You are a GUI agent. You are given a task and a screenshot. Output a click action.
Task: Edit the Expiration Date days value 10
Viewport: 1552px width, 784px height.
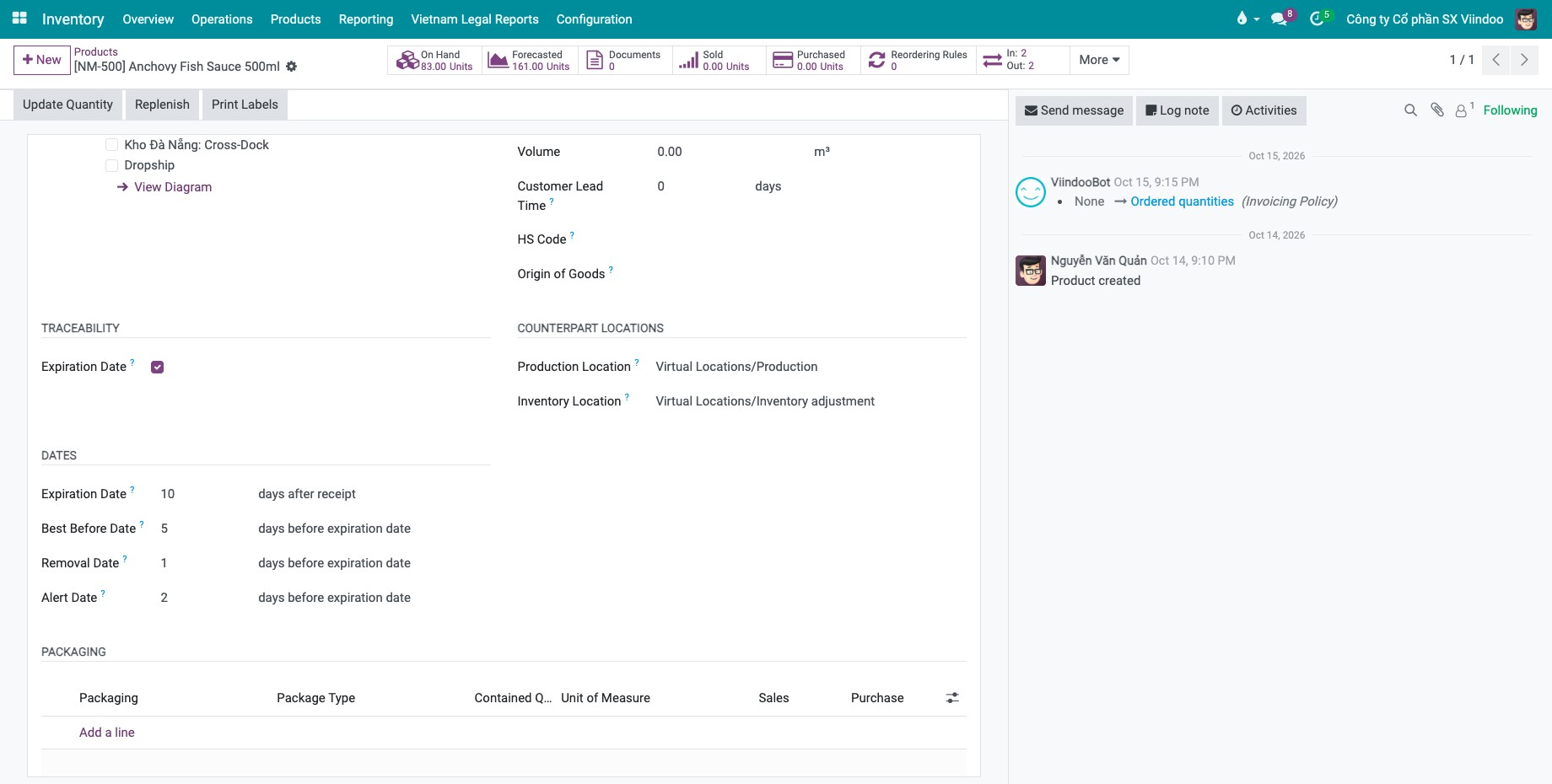pos(202,494)
